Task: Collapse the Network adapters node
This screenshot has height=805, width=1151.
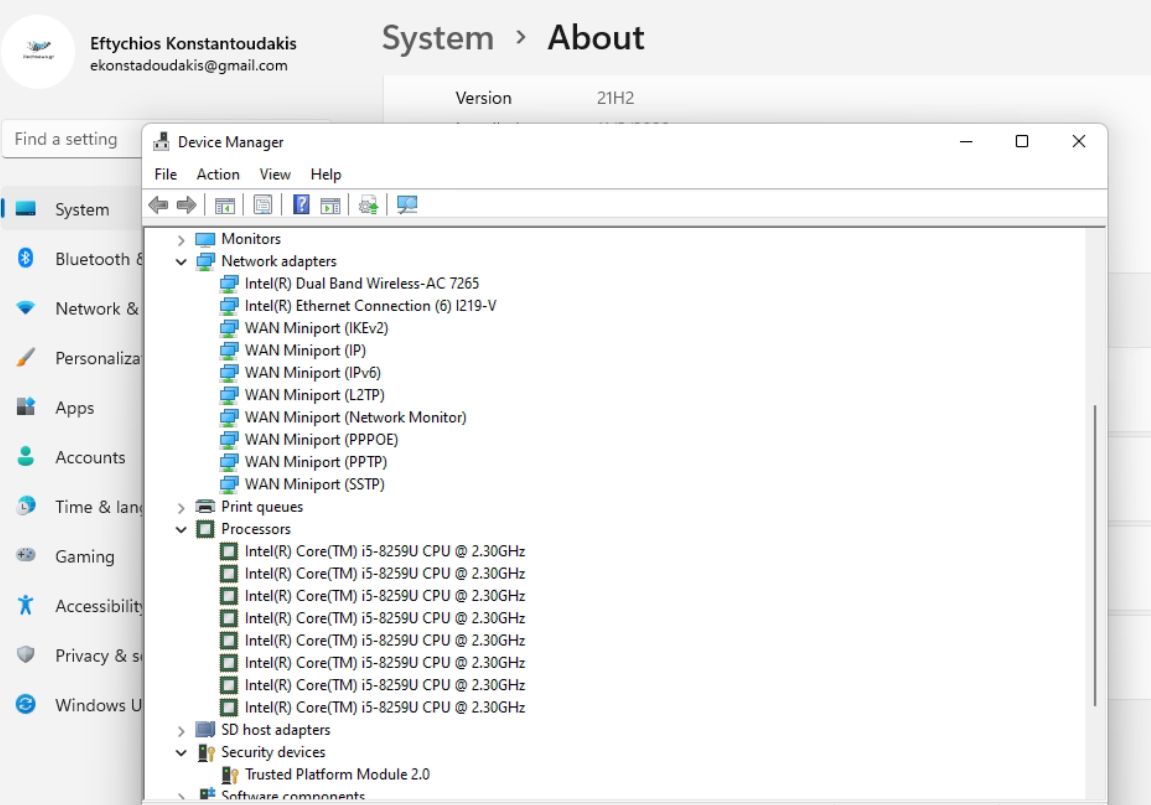Action: click(181, 262)
